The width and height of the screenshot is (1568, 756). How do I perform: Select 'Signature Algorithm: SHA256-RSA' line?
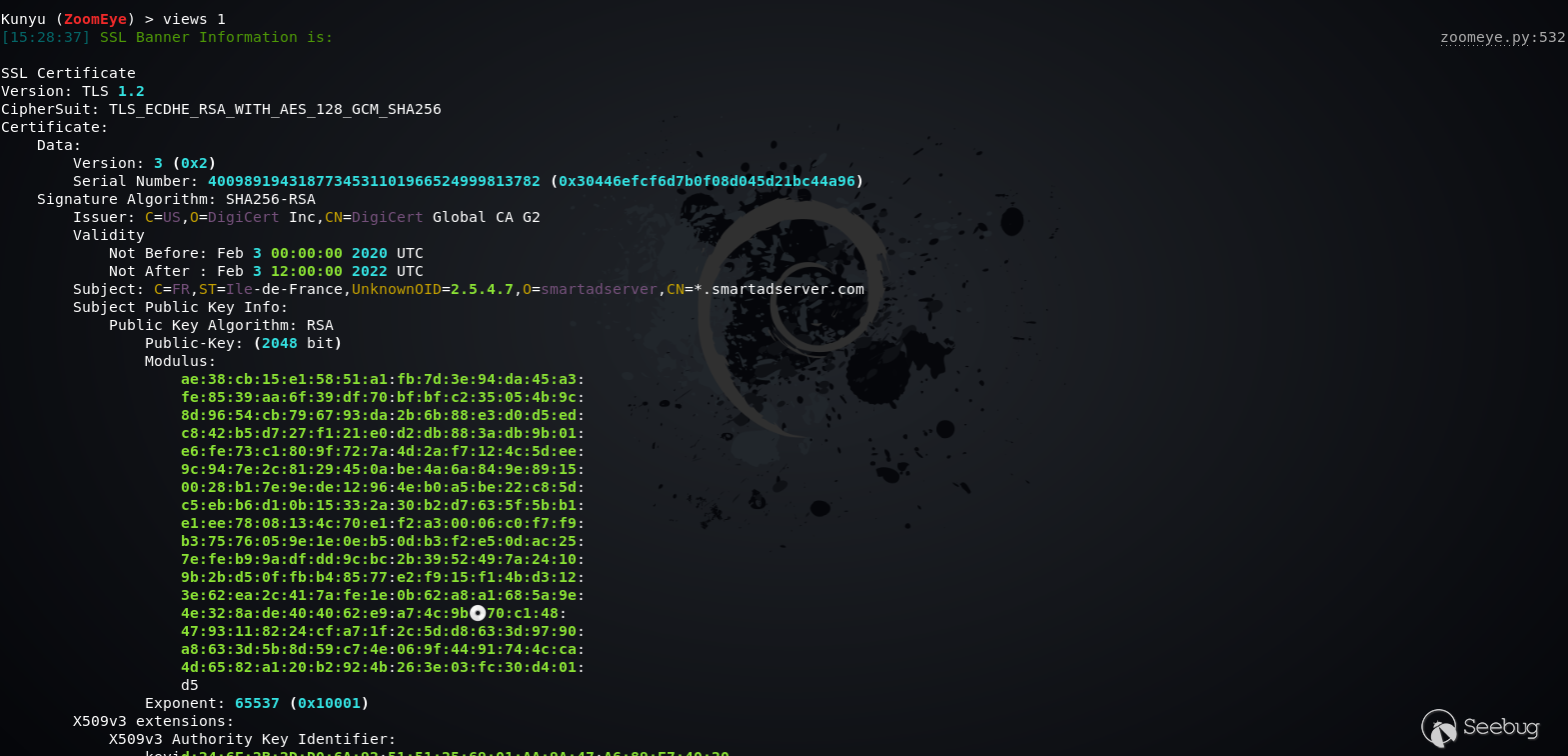[176, 199]
